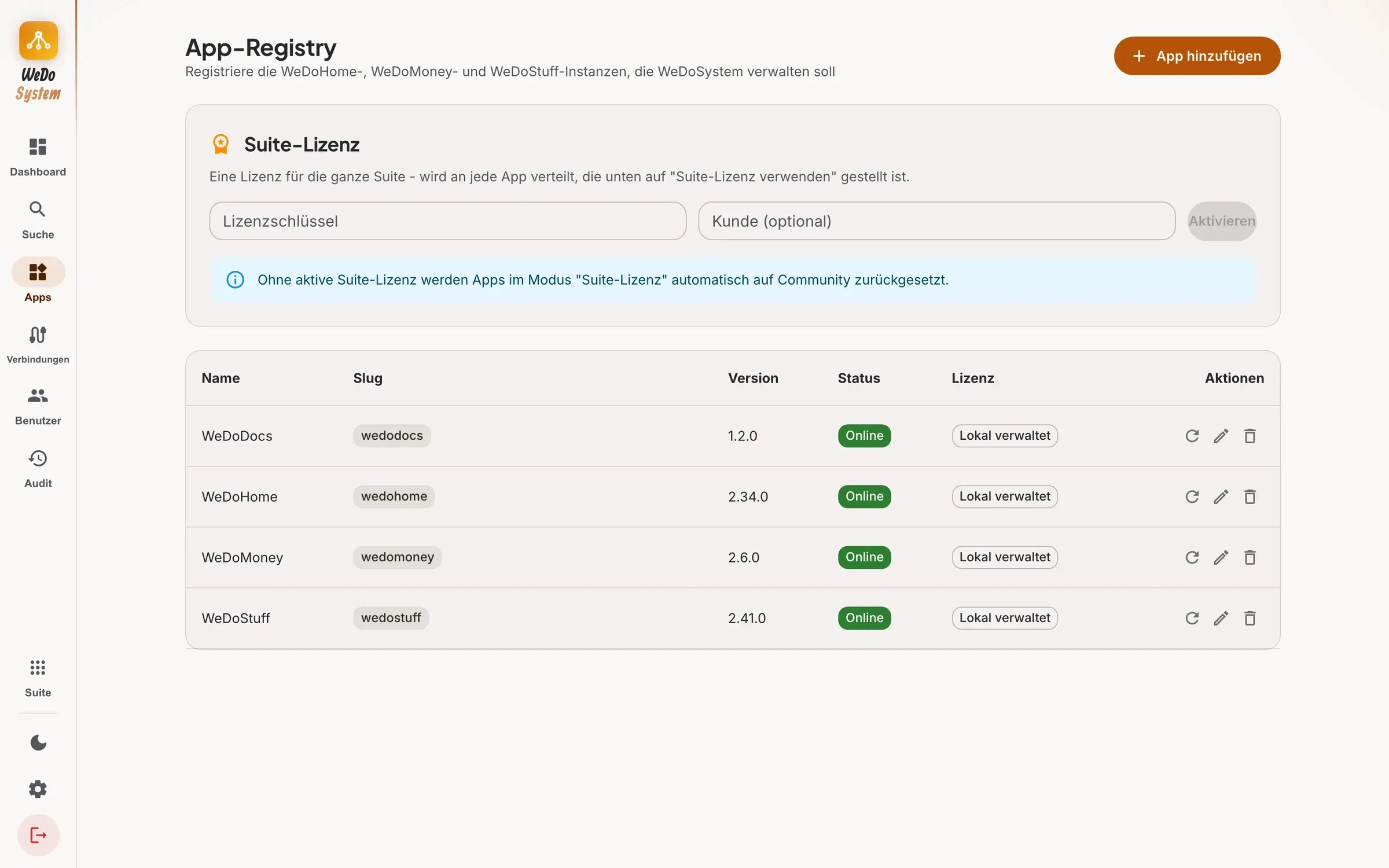Edit the WeDoDocs app entry
The image size is (1389, 868).
1221,436
